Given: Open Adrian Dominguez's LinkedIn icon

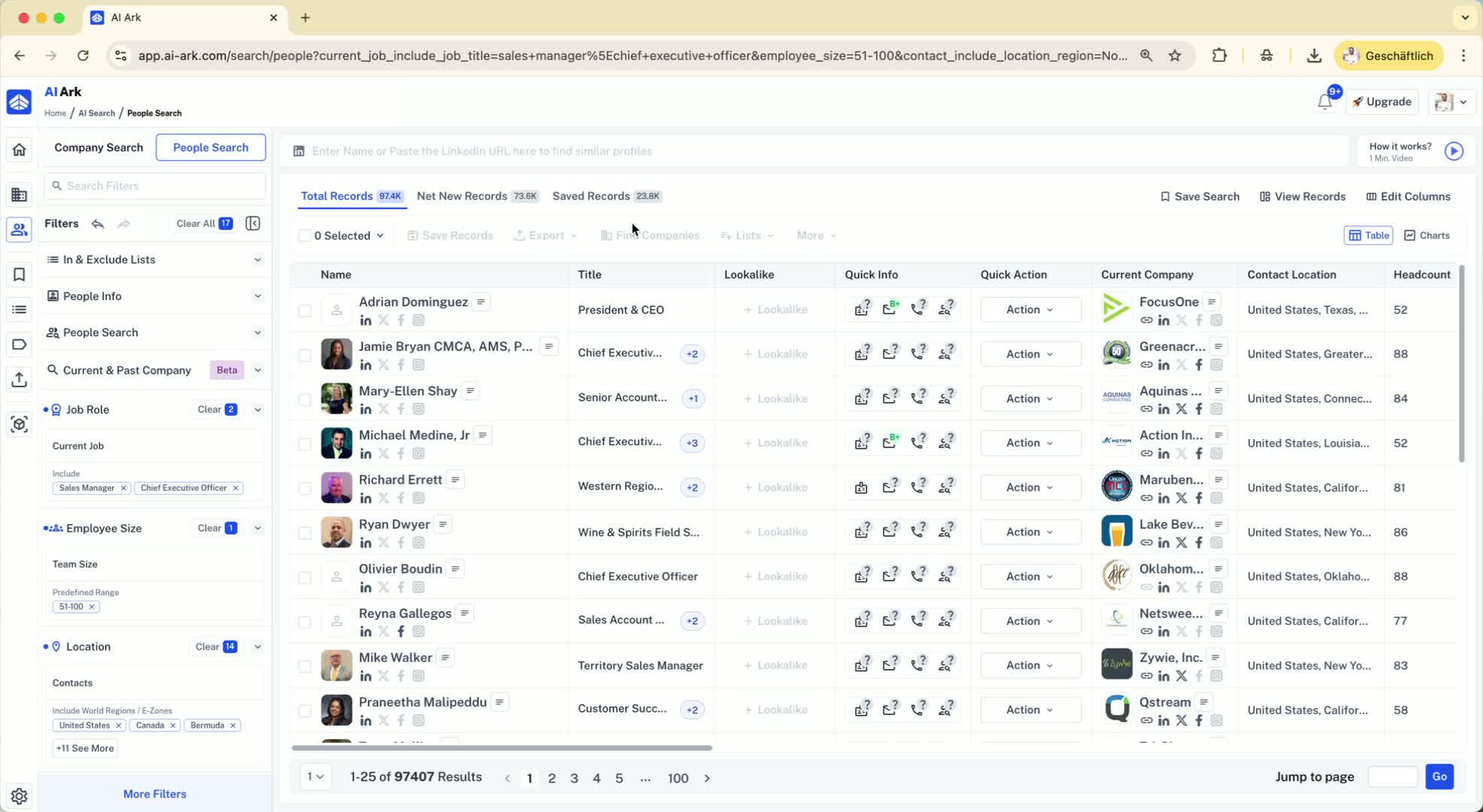Looking at the screenshot, I should coord(365,321).
